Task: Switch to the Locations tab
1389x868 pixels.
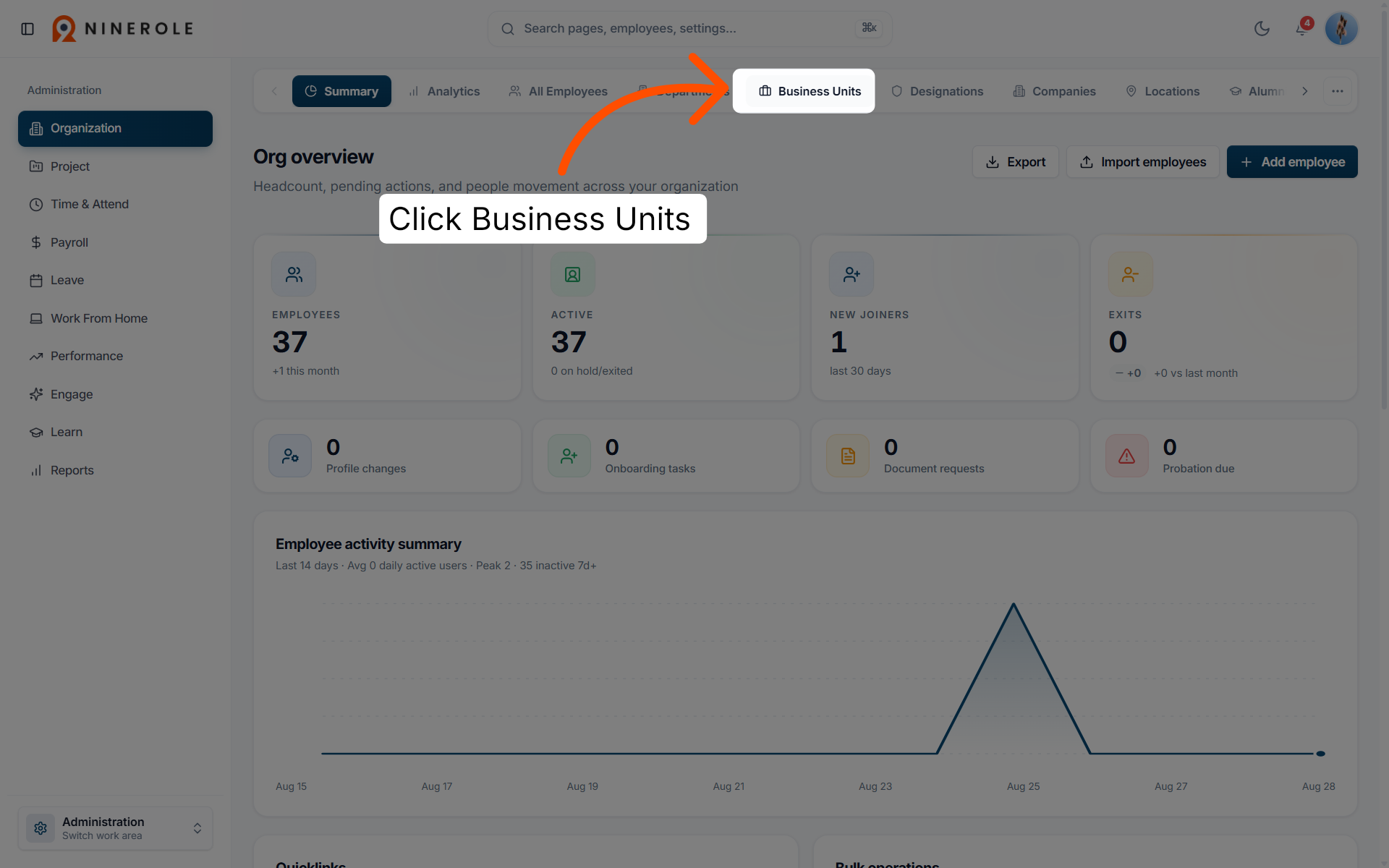Action: [1163, 91]
